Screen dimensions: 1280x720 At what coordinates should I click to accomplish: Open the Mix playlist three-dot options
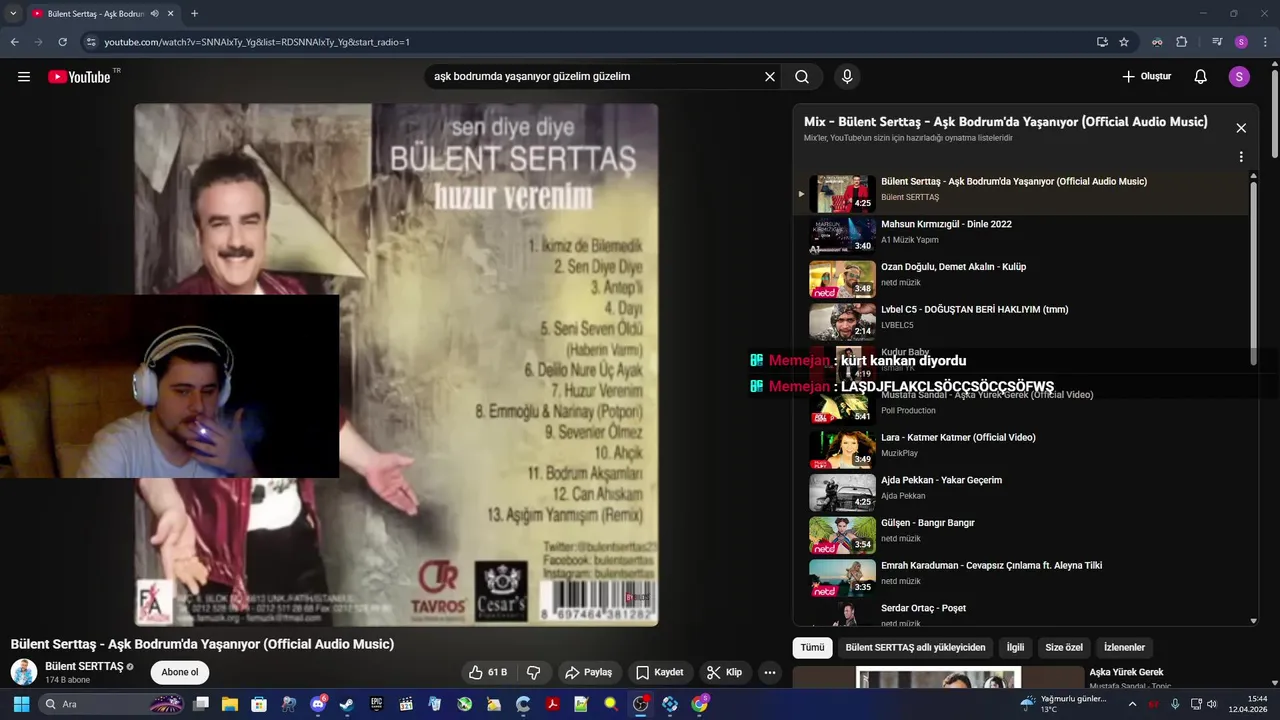(1241, 157)
